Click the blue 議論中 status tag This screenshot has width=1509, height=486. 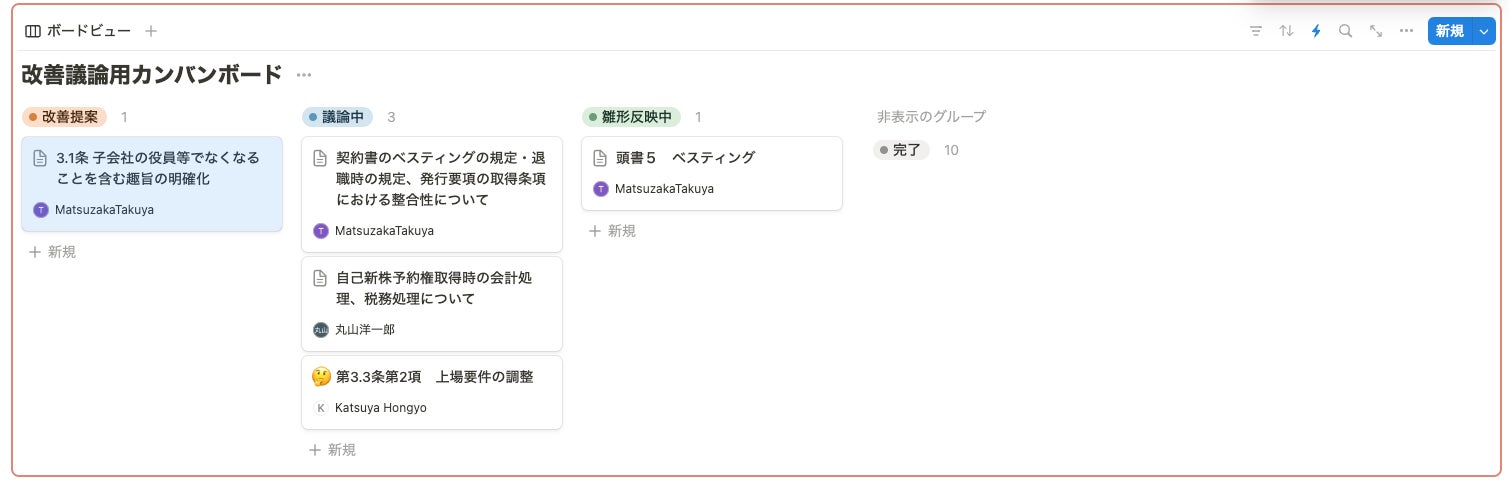pyautogui.click(x=337, y=117)
